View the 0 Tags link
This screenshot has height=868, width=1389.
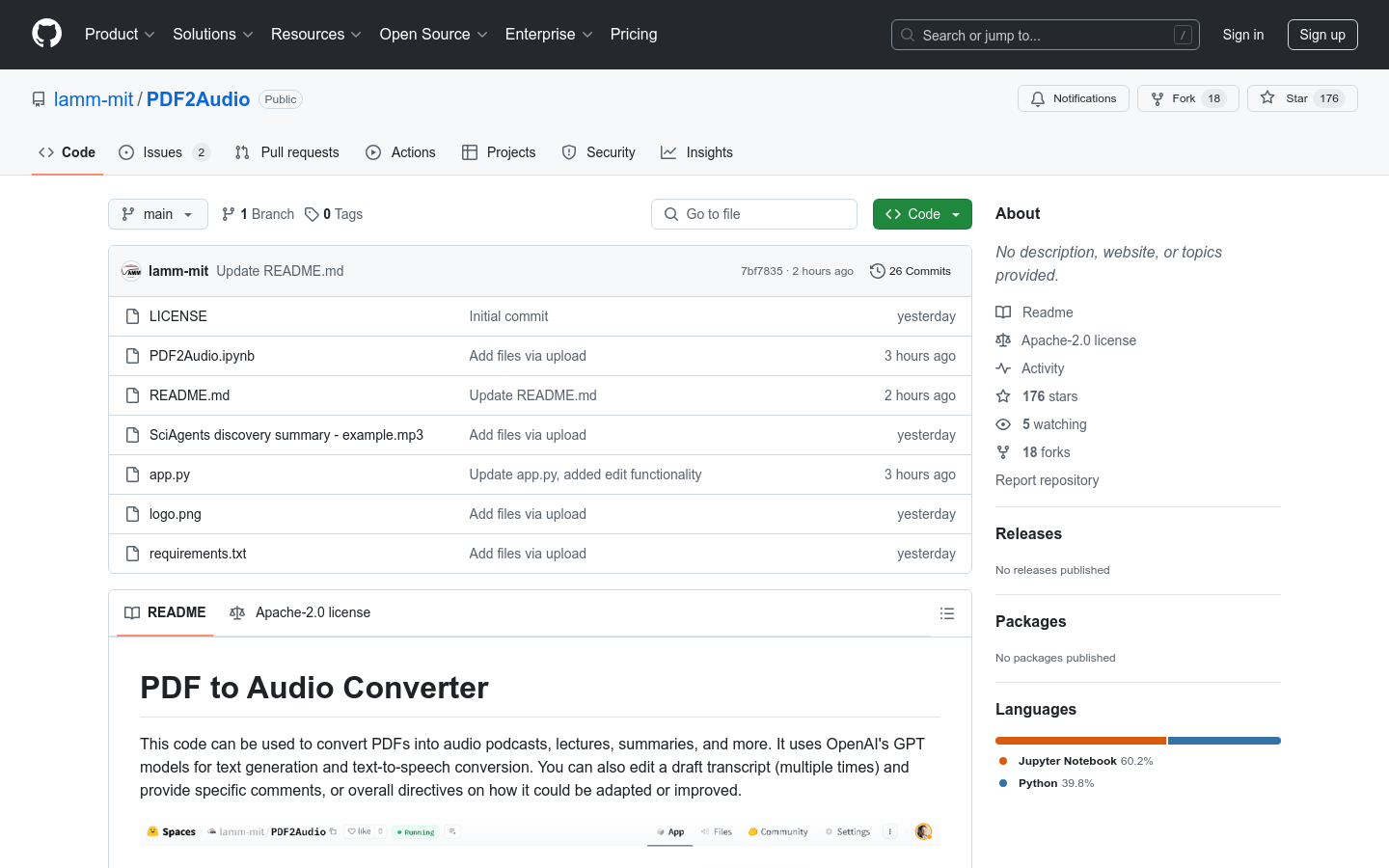pos(334,214)
